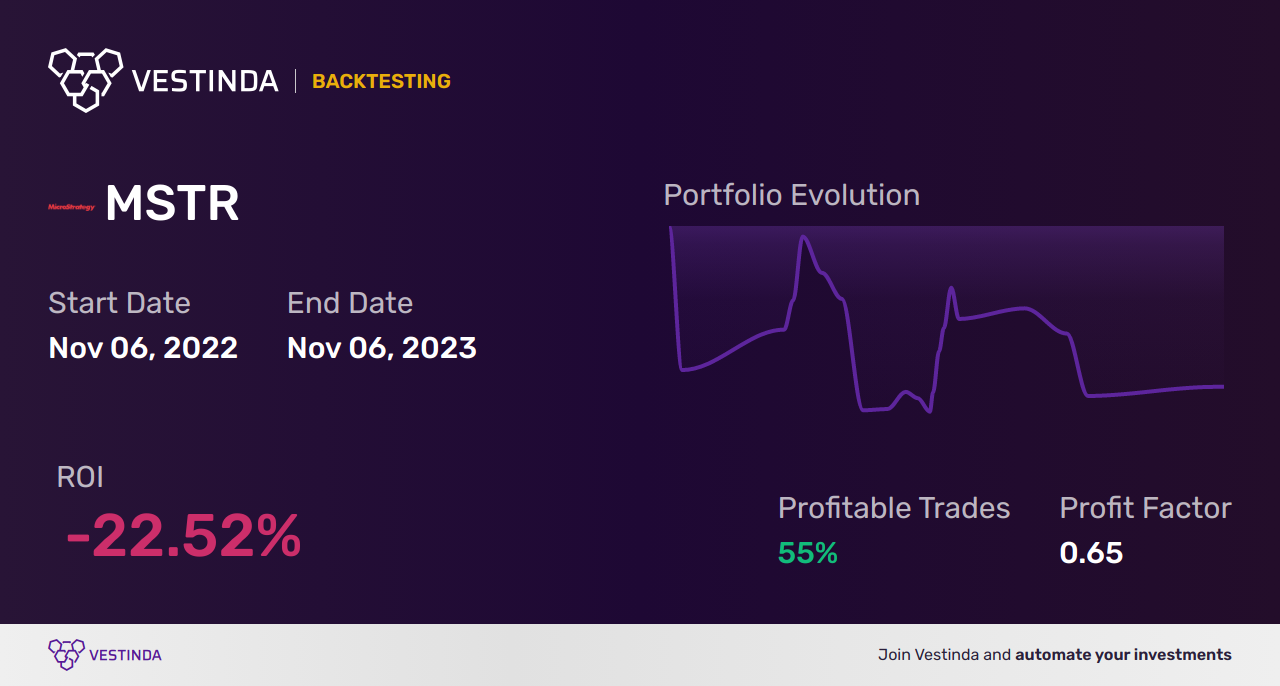Click the ROI label

[x=80, y=477]
